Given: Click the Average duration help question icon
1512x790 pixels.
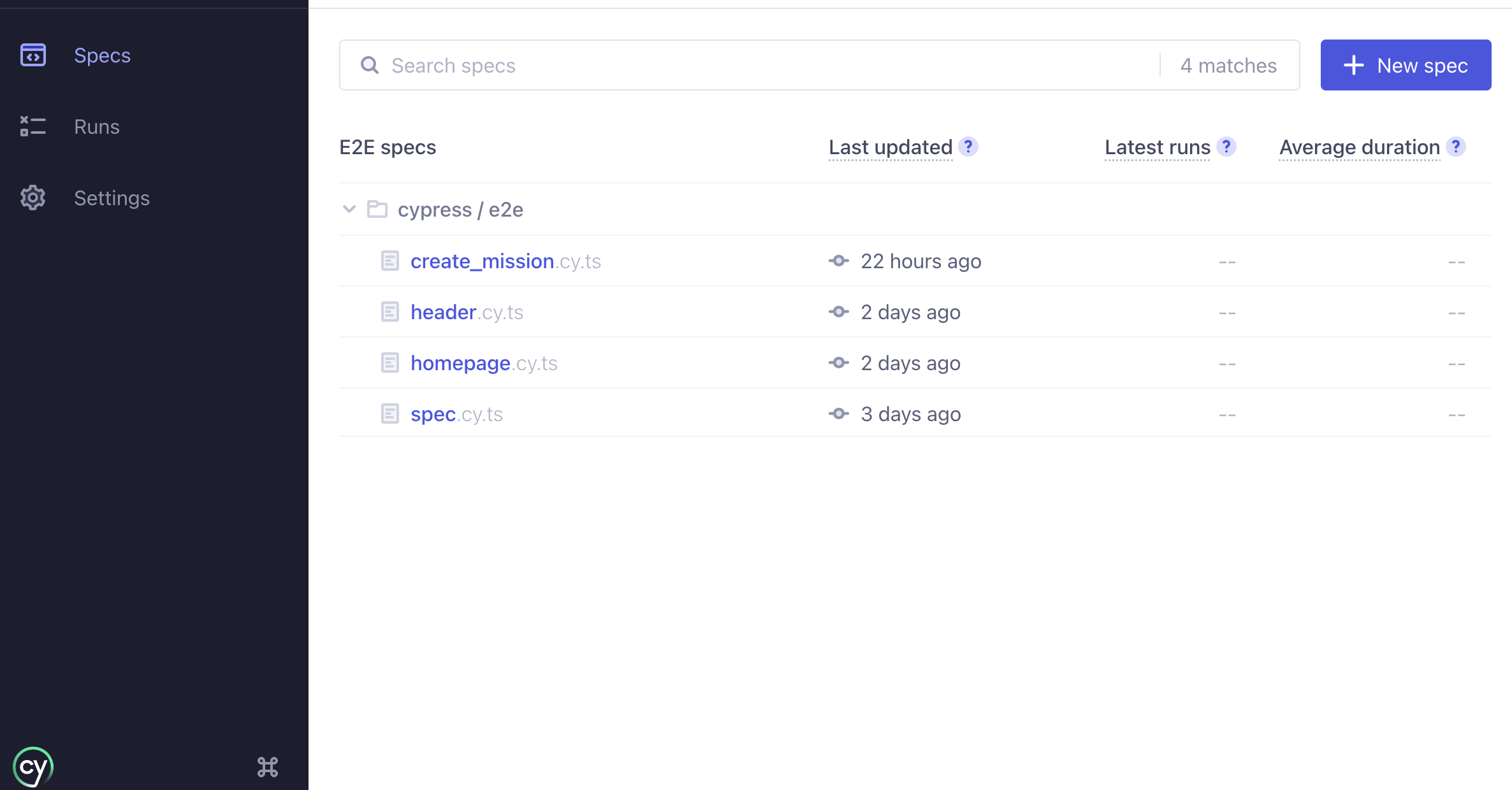Looking at the screenshot, I should pyautogui.click(x=1455, y=147).
